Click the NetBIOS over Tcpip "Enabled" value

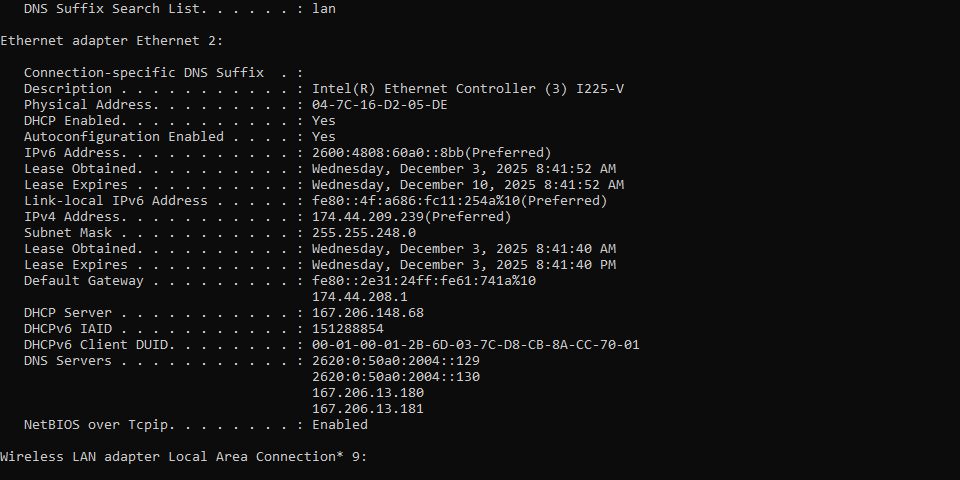(340, 425)
